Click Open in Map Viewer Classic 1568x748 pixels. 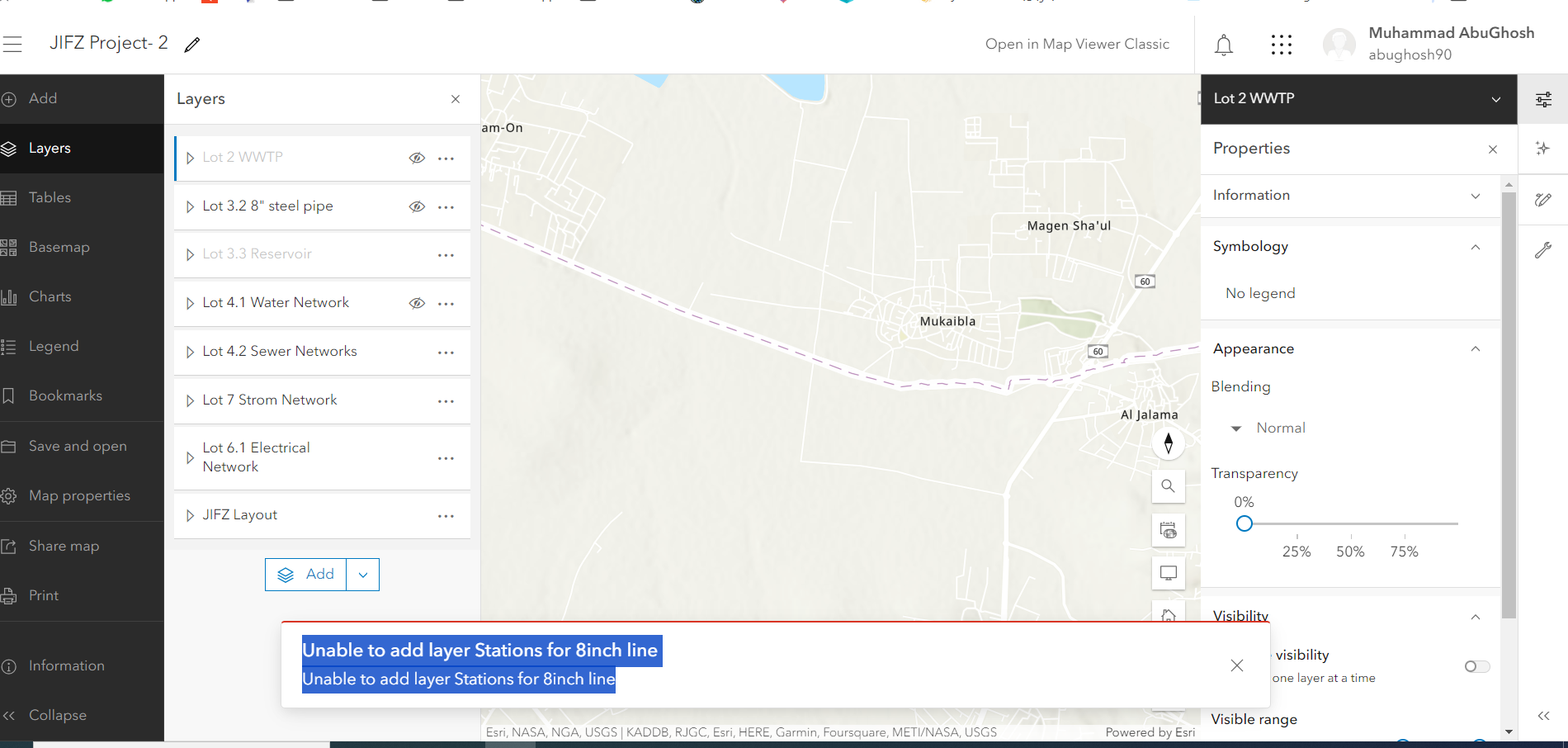pyautogui.click(x=1077, y=44)
